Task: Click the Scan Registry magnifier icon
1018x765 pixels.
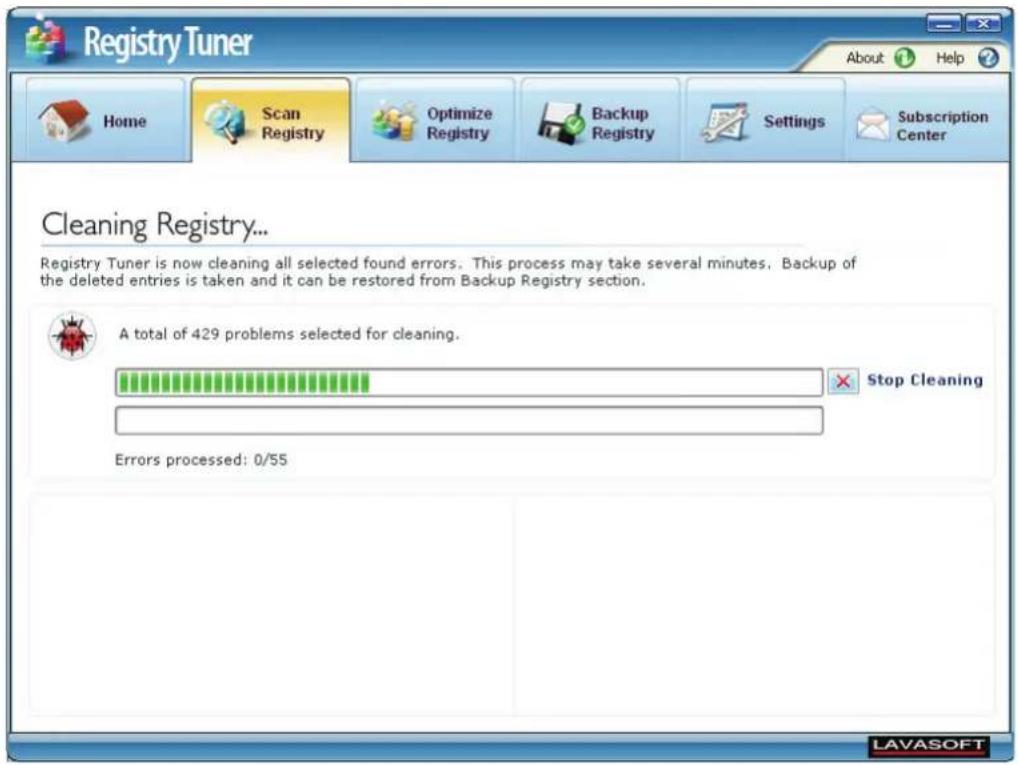Action: point(225,121)
